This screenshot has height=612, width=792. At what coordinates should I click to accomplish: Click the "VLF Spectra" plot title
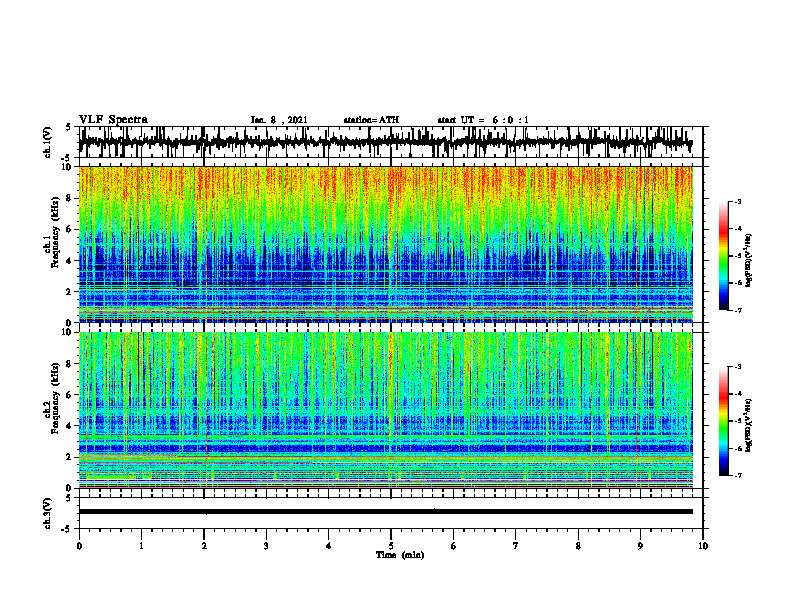coord(113,120)
